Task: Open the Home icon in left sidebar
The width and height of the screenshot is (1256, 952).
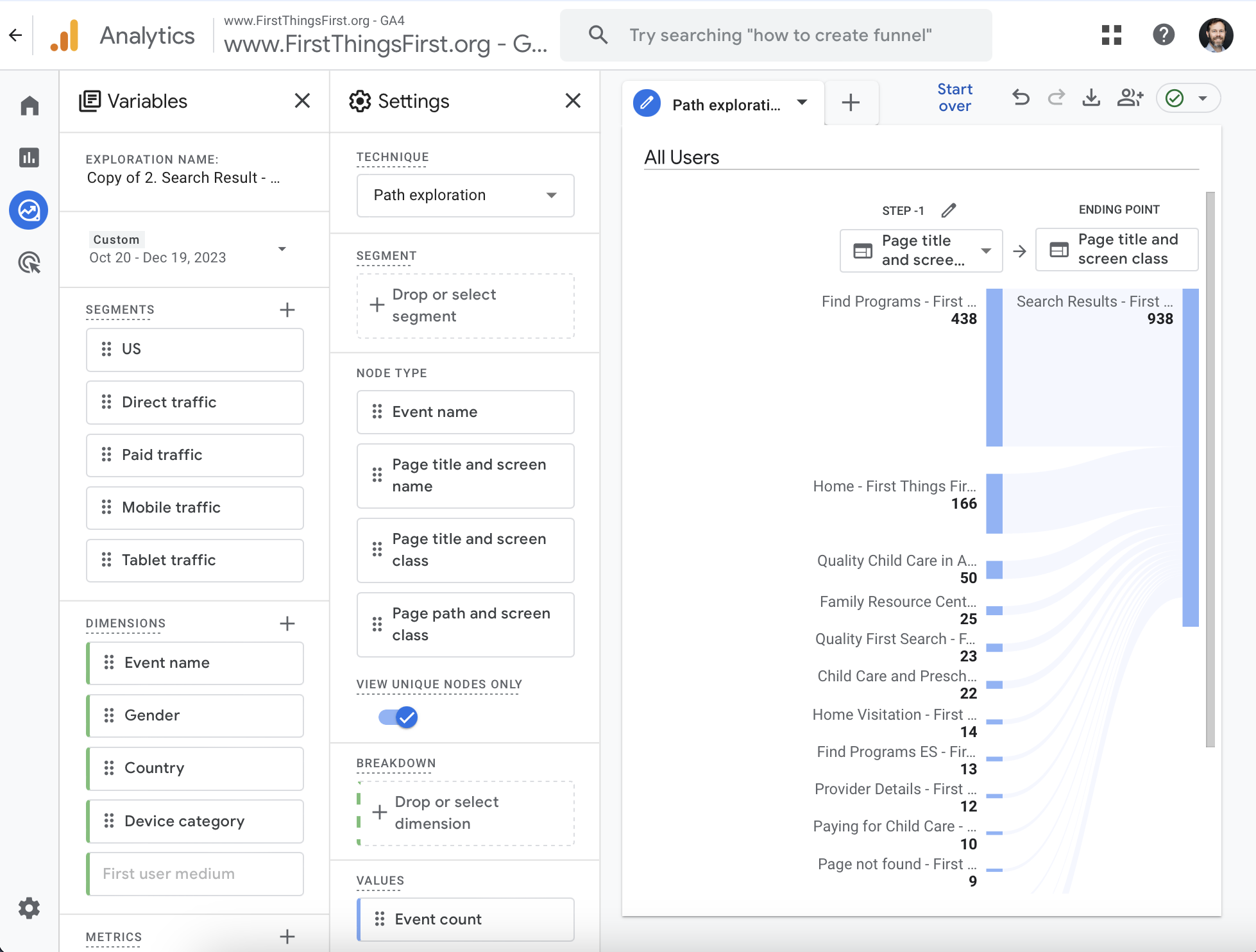Action: pos(30,105)
